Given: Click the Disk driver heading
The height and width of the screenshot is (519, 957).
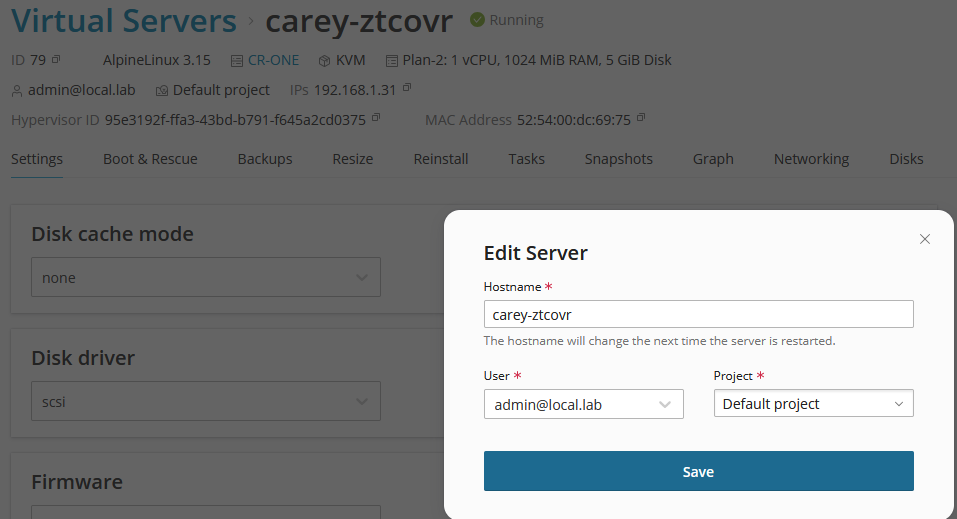Looking at the screenshot, I should pos(83,358).
